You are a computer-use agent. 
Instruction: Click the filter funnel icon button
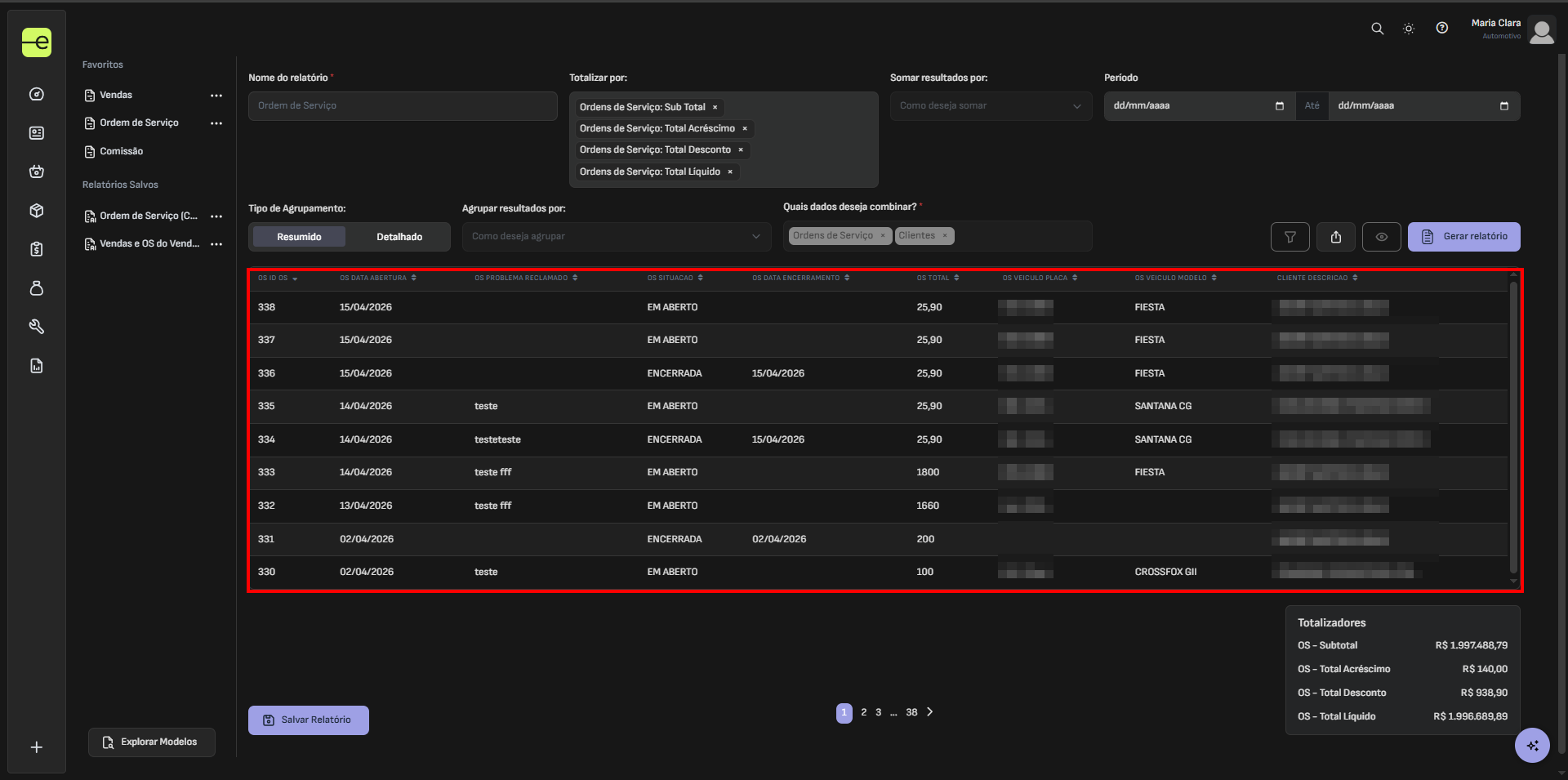(1290, 237)
